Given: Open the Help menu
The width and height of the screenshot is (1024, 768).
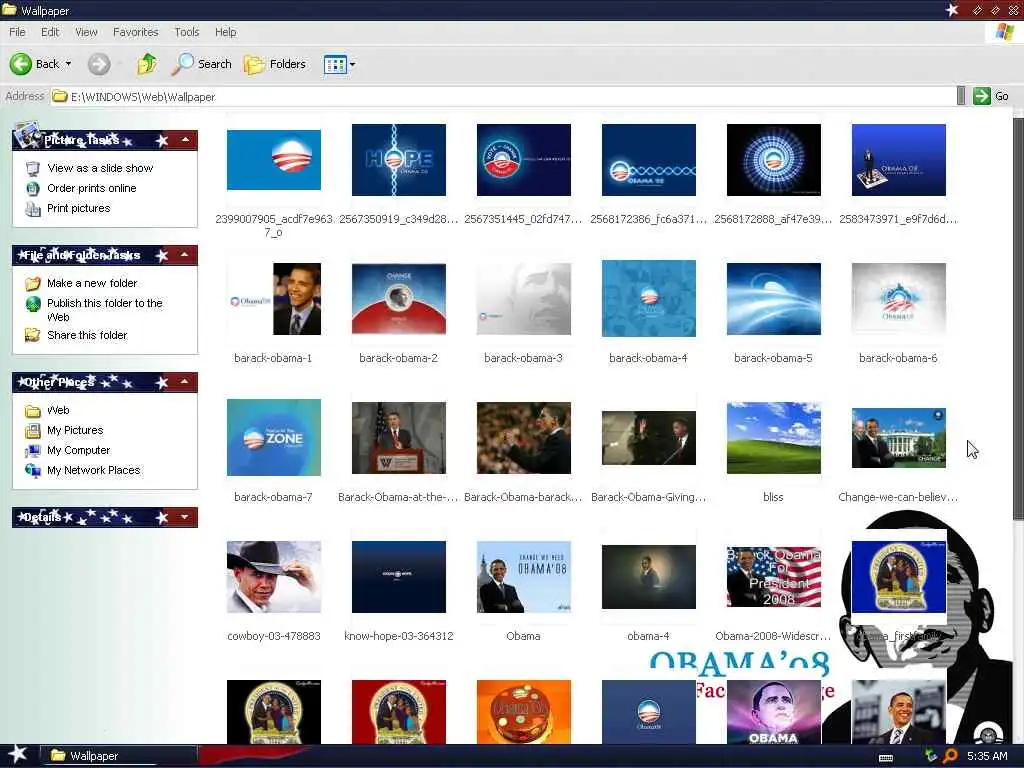Looking at the screenshot, I should [x=226, y=32].
